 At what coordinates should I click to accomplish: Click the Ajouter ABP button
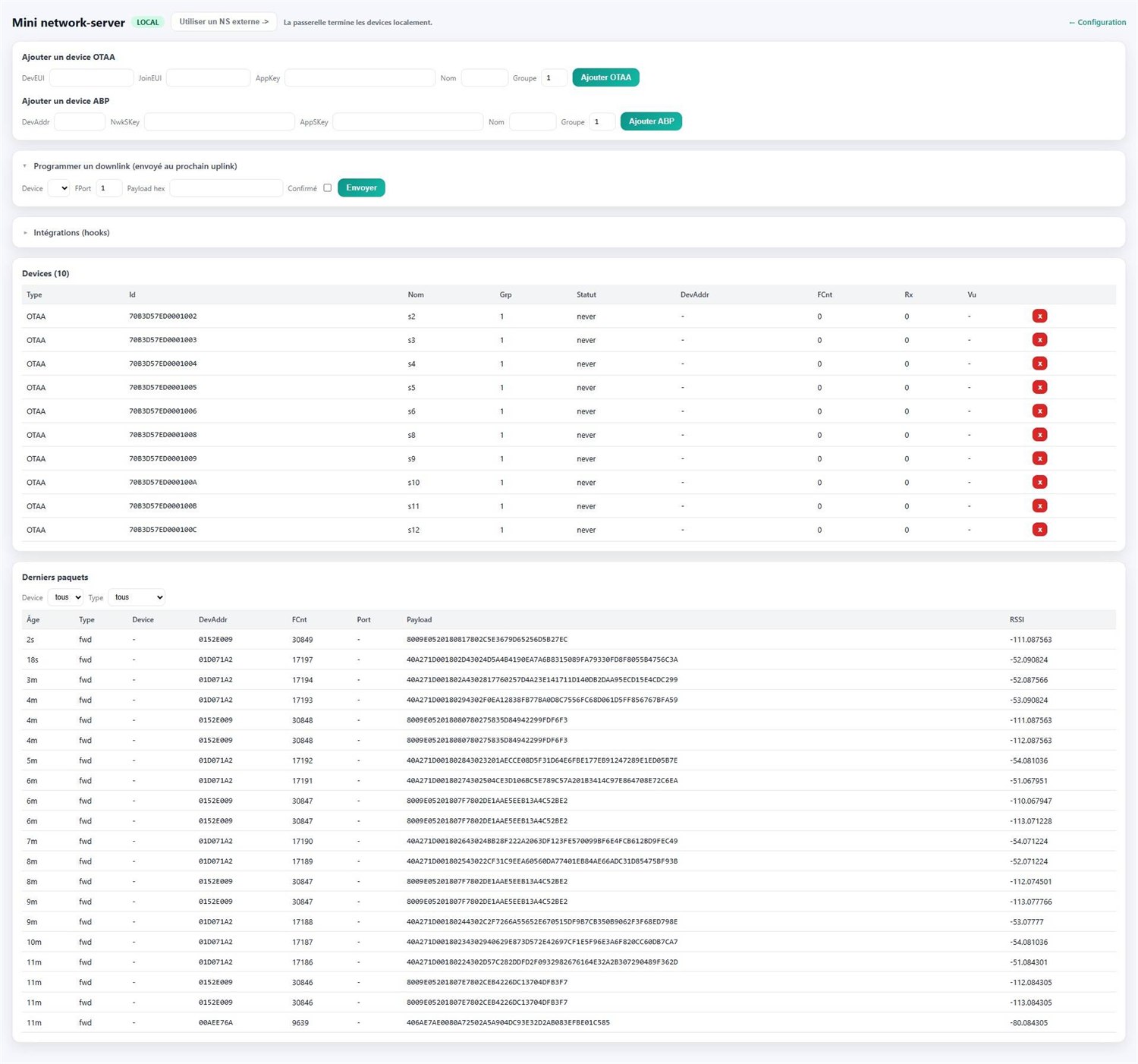point(651,121)
